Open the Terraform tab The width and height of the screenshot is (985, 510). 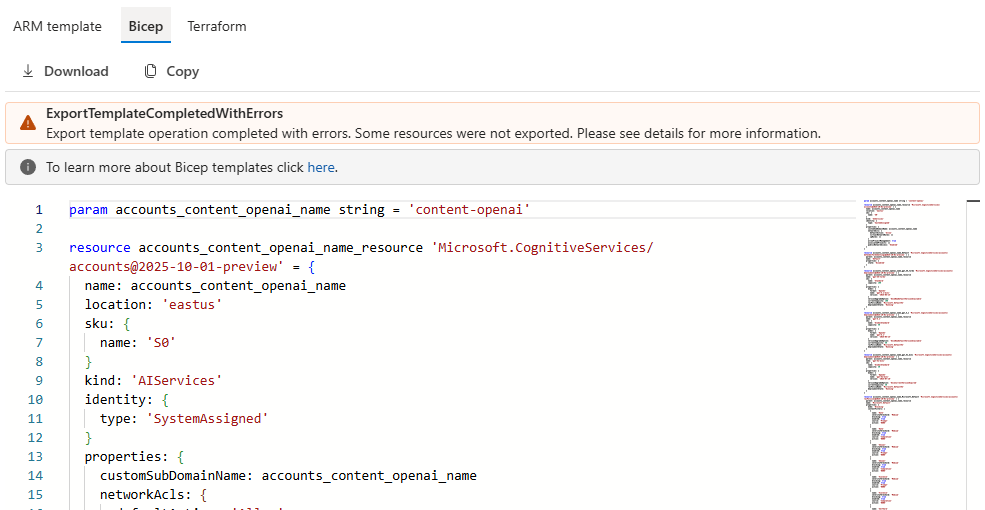(217, 26)
